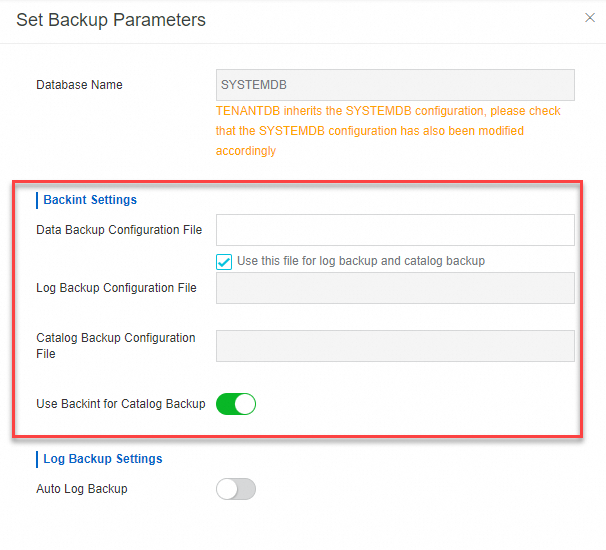The image size is (606, 550).
Task: Click the Data Backup Configuration File label
Action: pos(119,230)
